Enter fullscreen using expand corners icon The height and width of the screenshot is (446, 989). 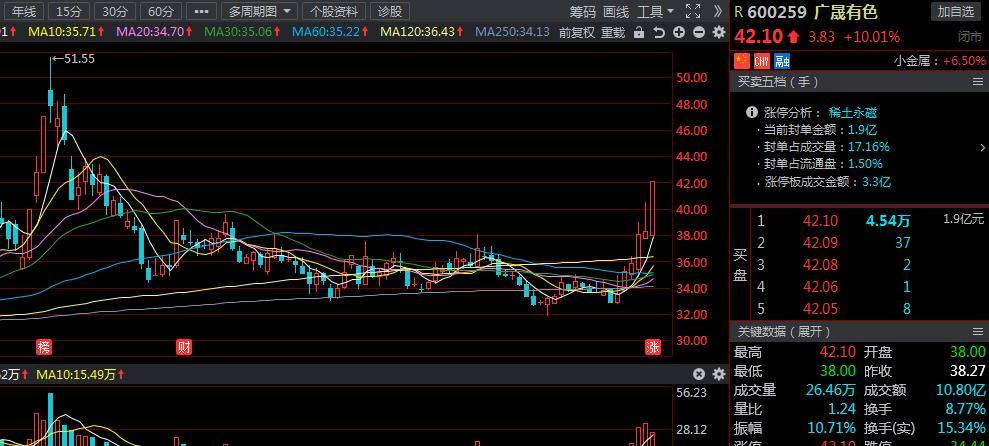click(693, 12)
